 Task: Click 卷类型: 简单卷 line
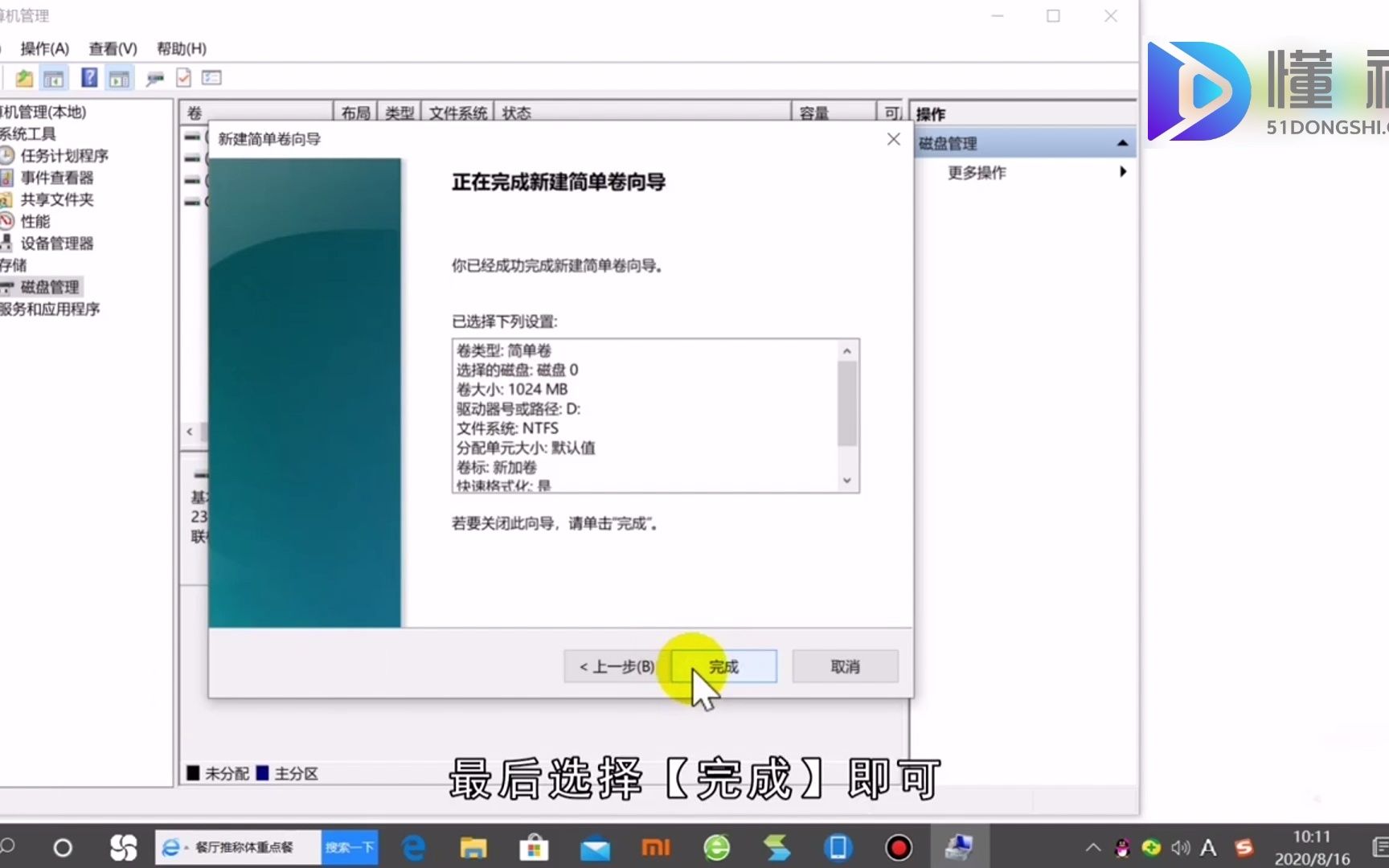(504, 350)
